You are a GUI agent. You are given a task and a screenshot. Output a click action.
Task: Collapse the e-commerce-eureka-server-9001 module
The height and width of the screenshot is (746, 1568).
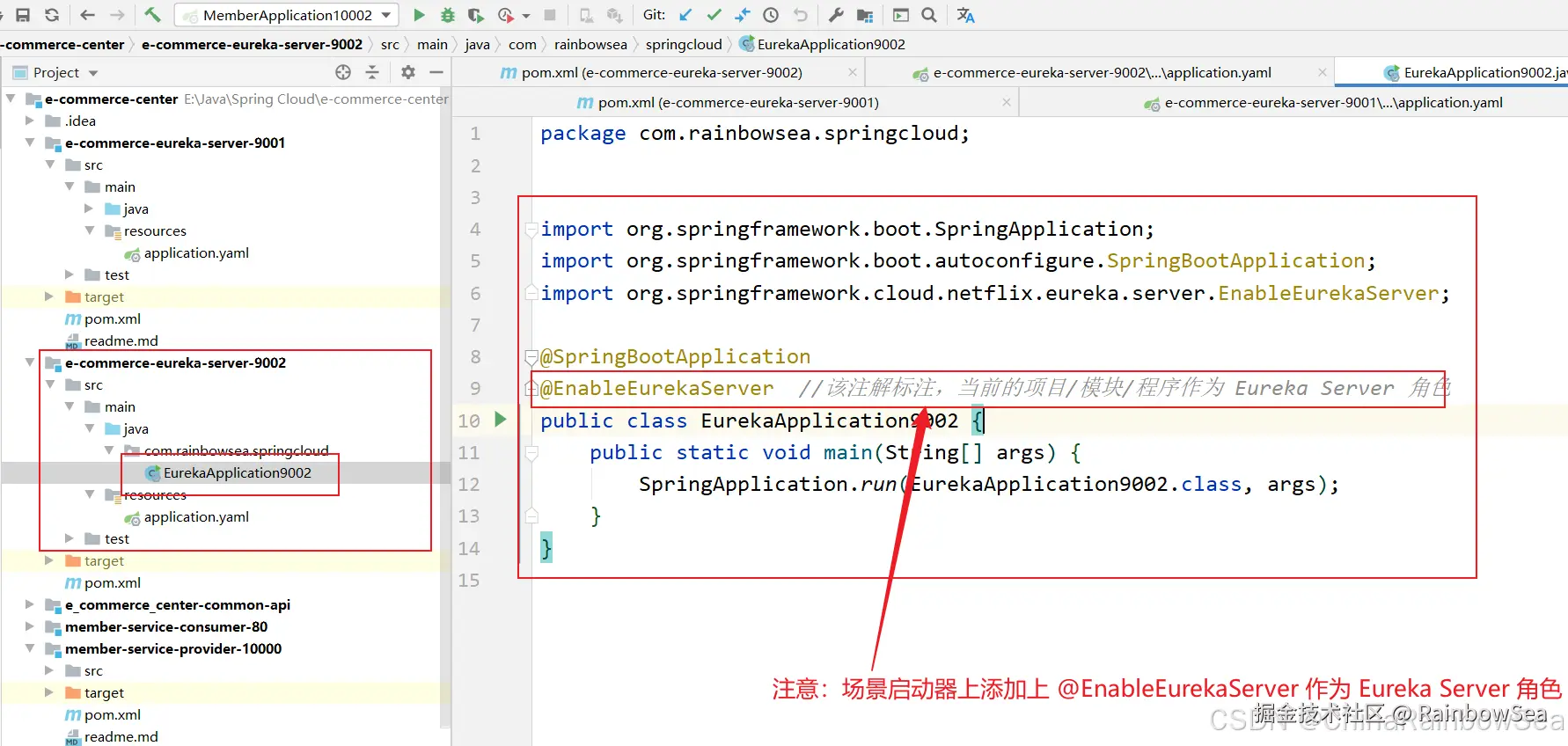coord(30,143)
